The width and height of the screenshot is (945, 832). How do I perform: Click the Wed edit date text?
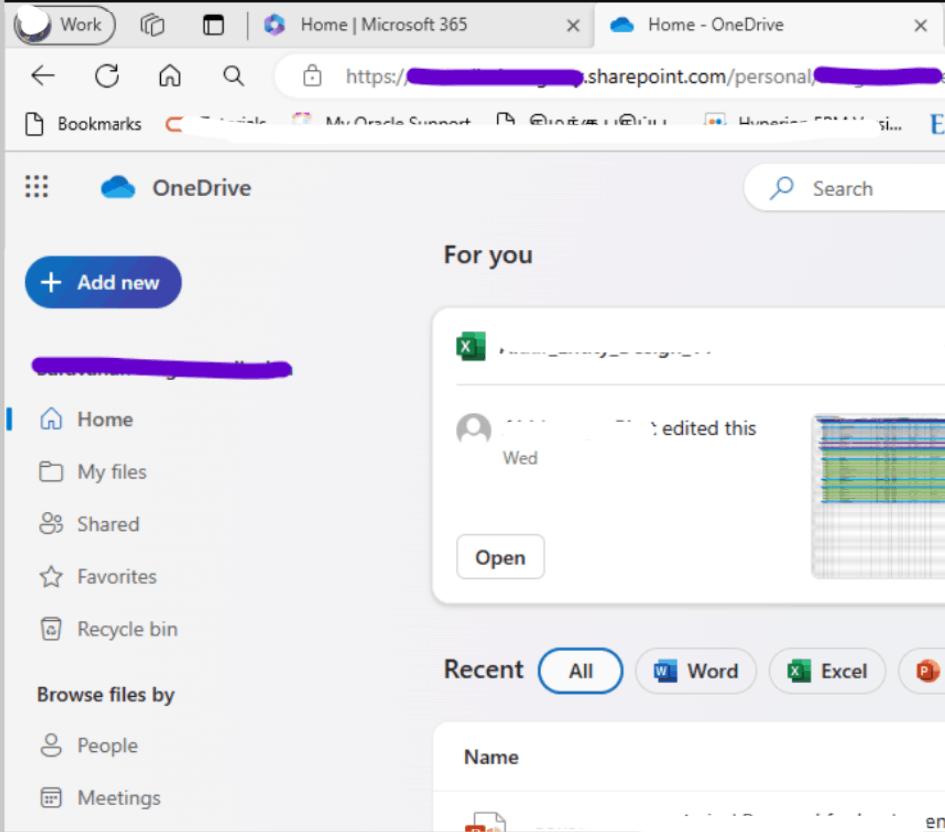point(520,458)
